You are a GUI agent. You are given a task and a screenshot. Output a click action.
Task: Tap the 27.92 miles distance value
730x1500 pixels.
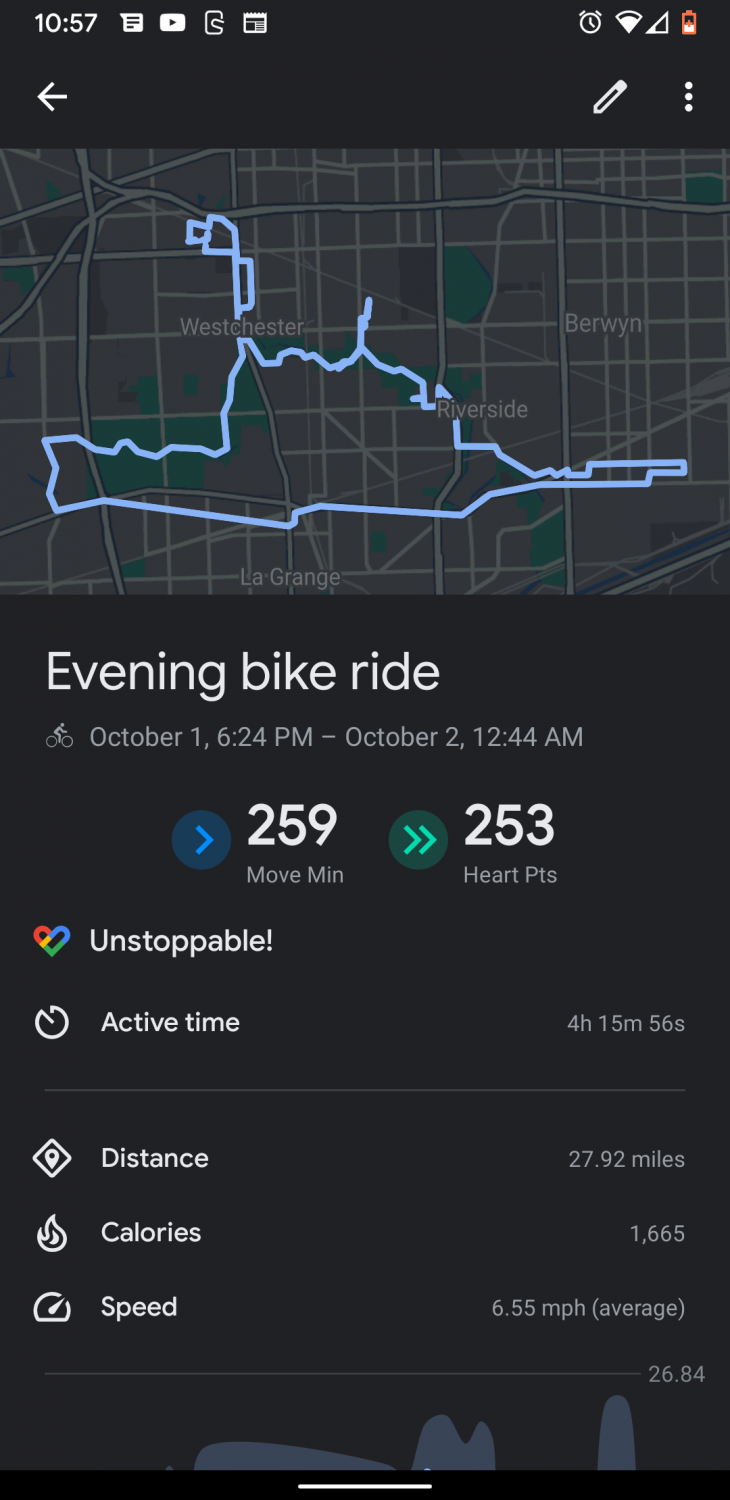coord(626,1160)
